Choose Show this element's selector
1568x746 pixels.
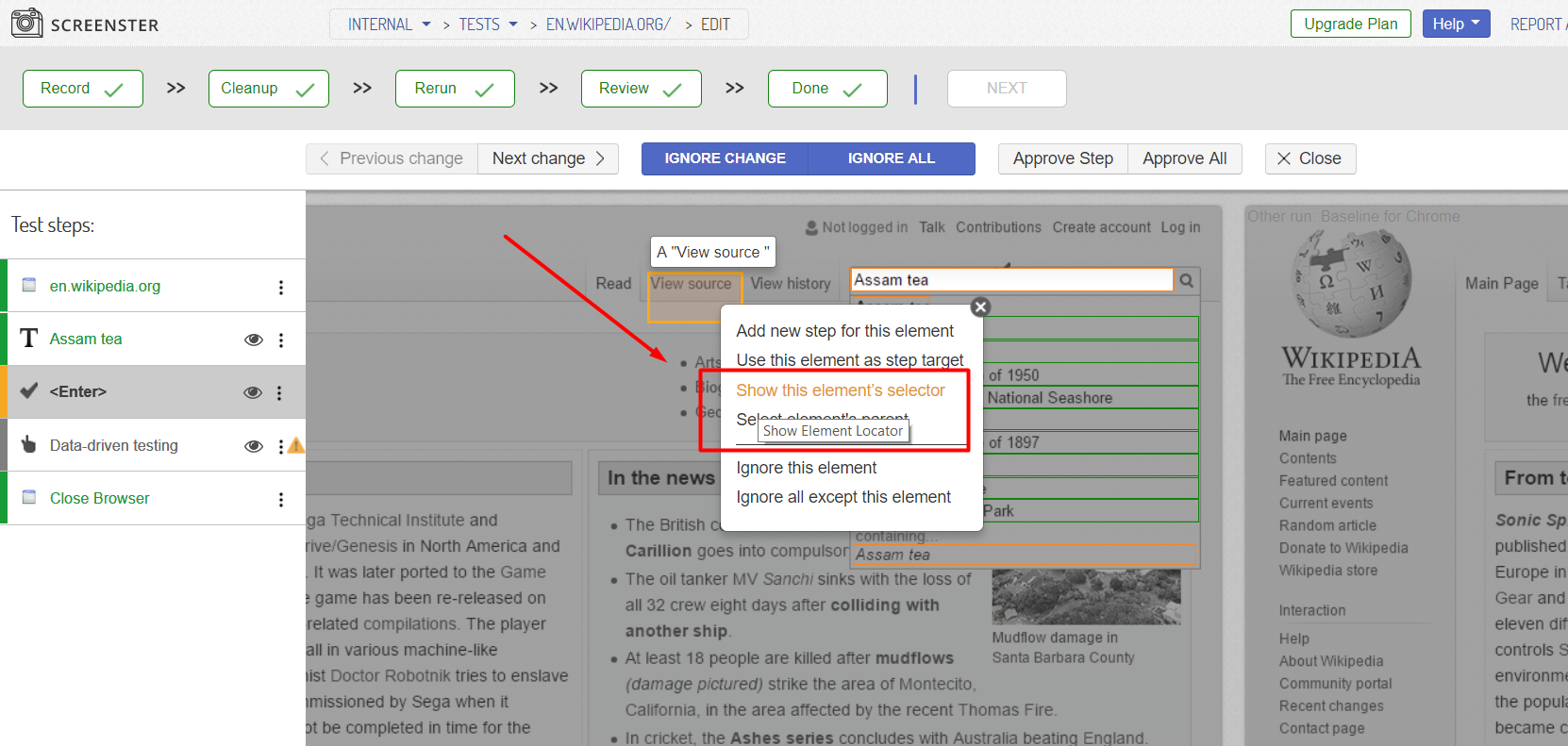tap(841, 390)
